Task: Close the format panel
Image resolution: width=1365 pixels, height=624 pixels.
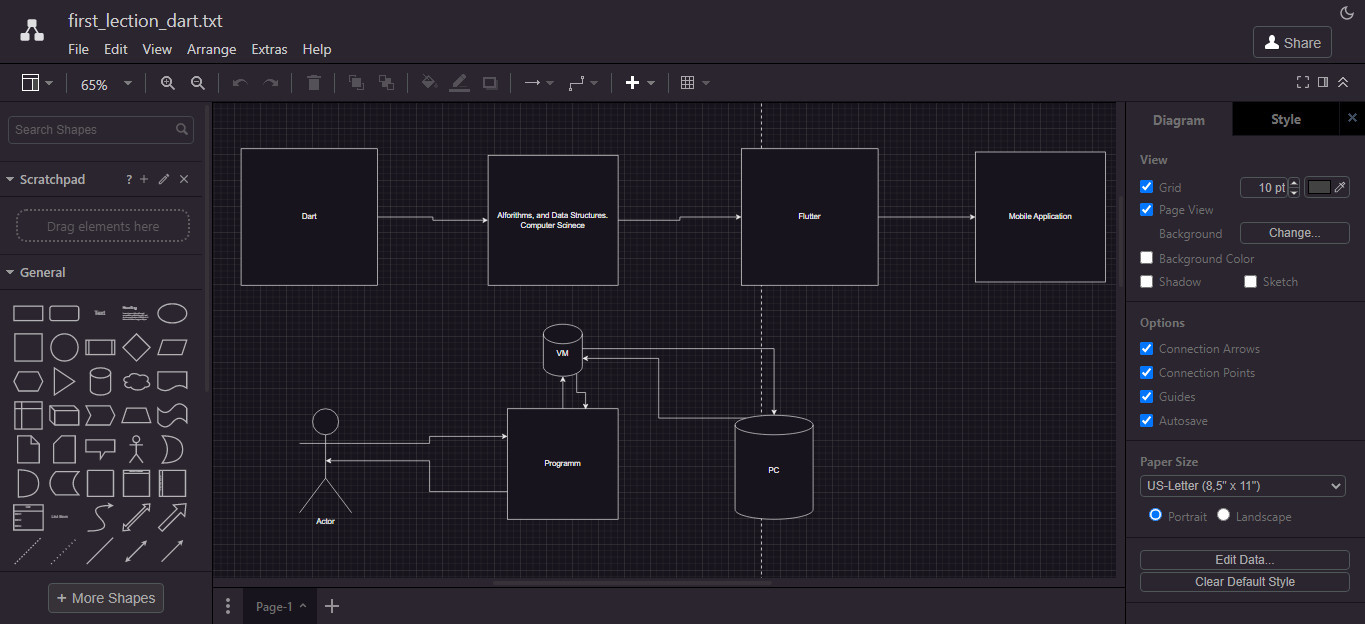Action: click(1352, 118)
